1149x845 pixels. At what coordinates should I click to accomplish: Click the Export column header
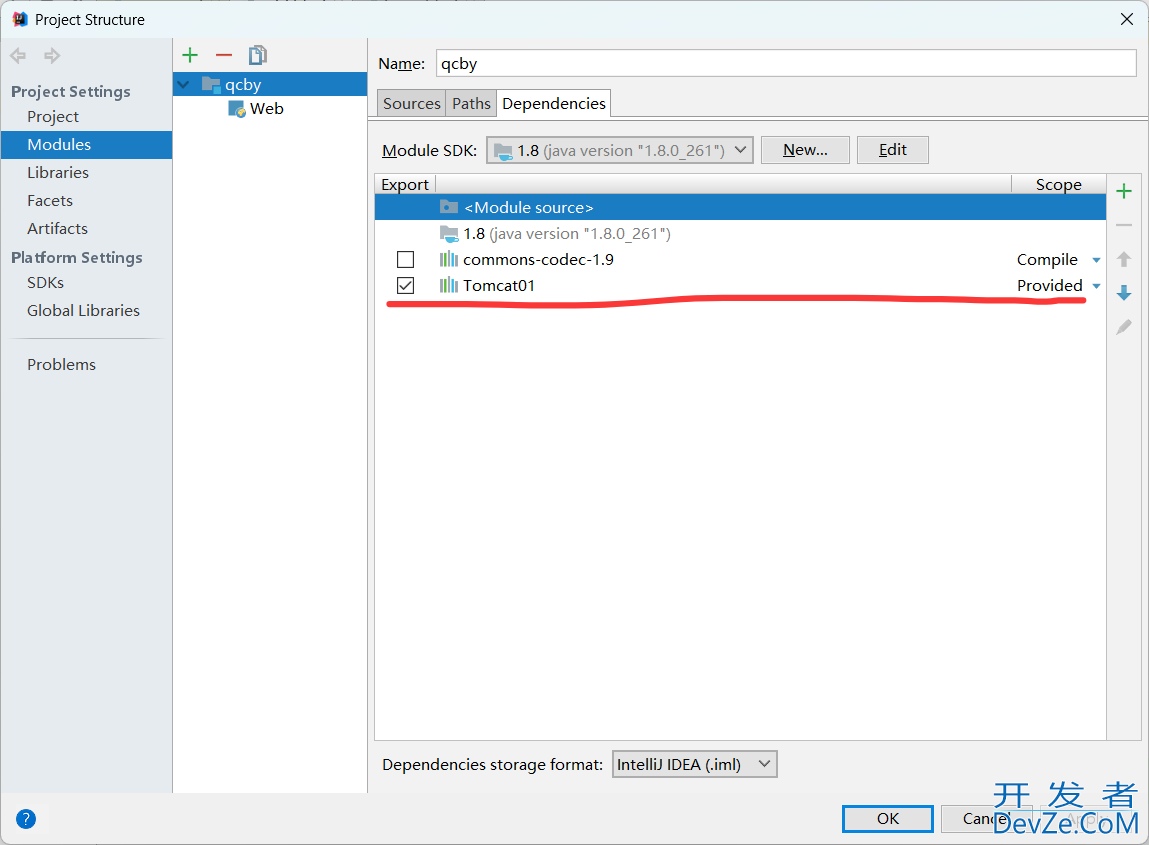[404, 184]
